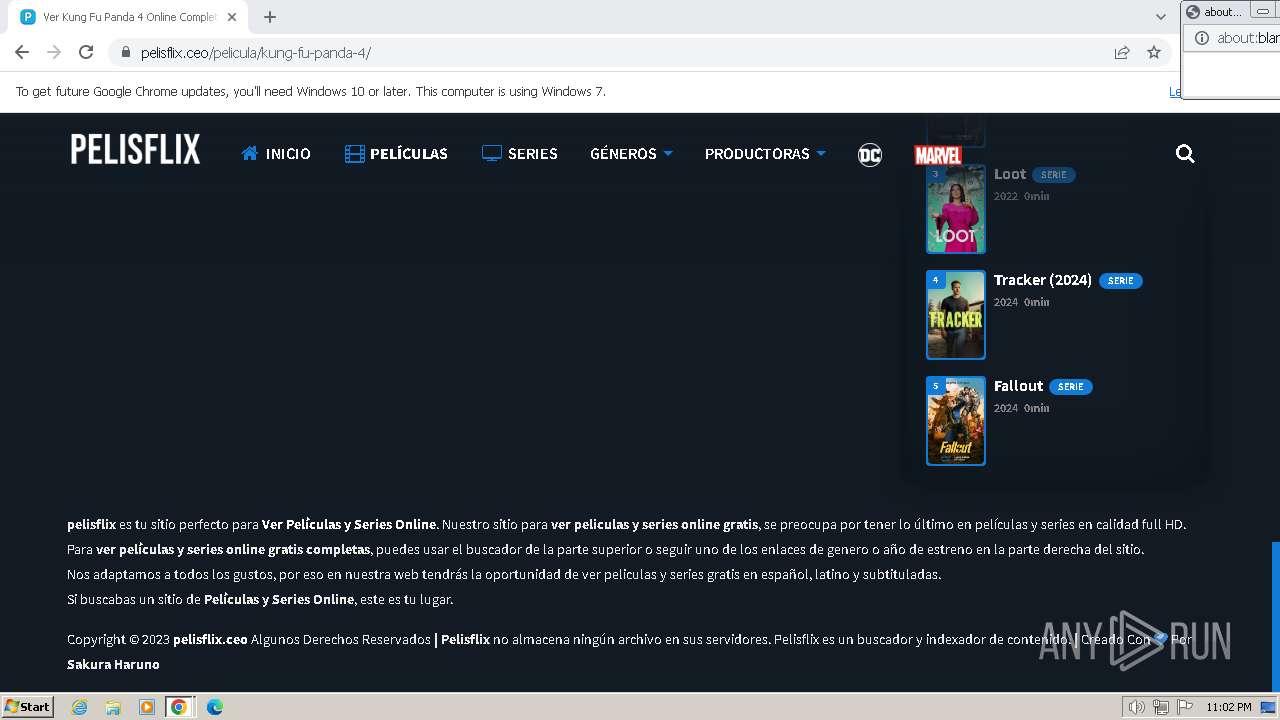The height and width of the screenshot is (720, 1280).
Task: Open File Explorer from the taskbar
Action: pos(113,707)
